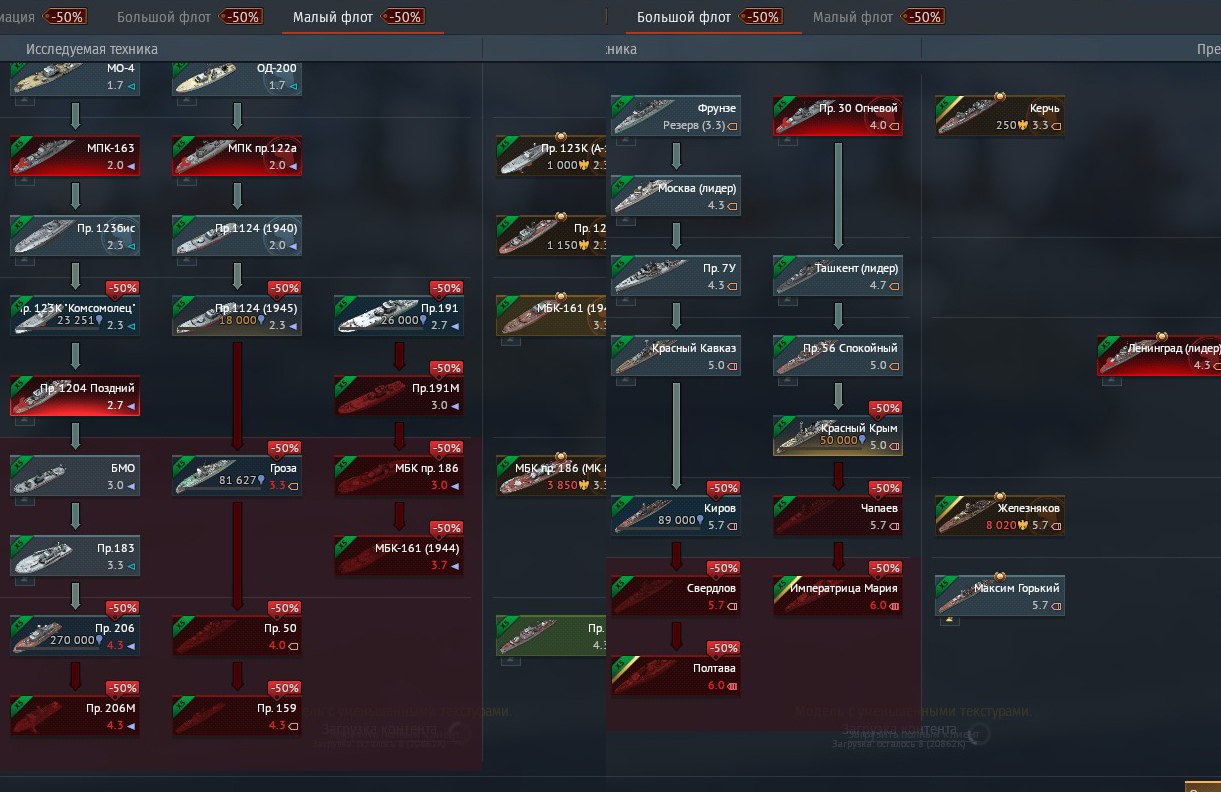
Task: Select the МПК пр.122а vehicle card
Action: coord(237,156)
